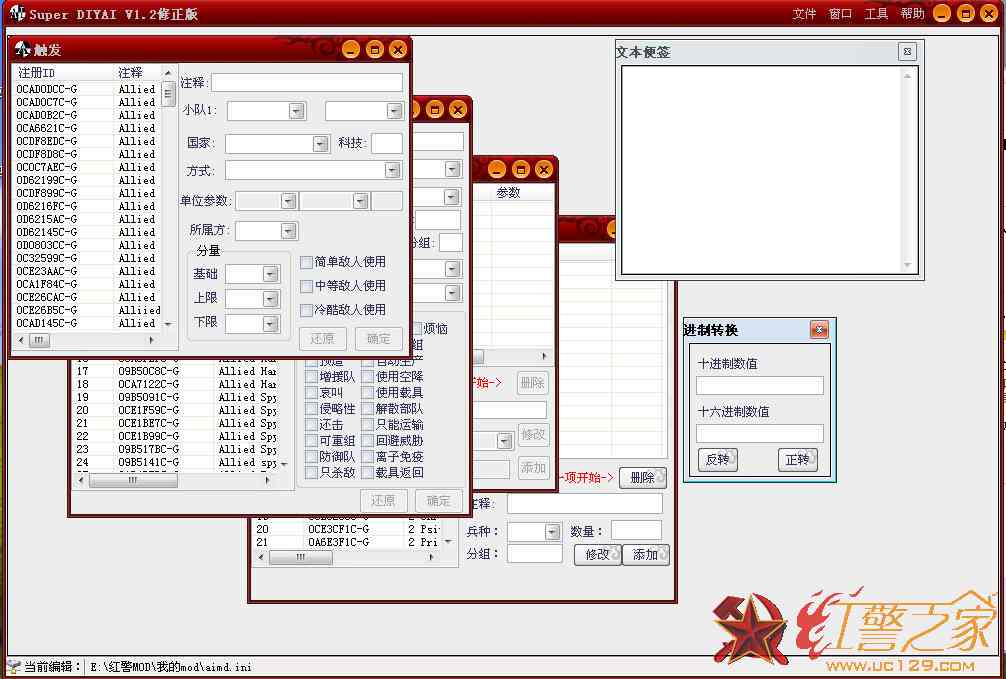Click the 正转 button in 进制转换
Image resolution: width=1006 pixels, height=679 pixels.
pos(798,460)
